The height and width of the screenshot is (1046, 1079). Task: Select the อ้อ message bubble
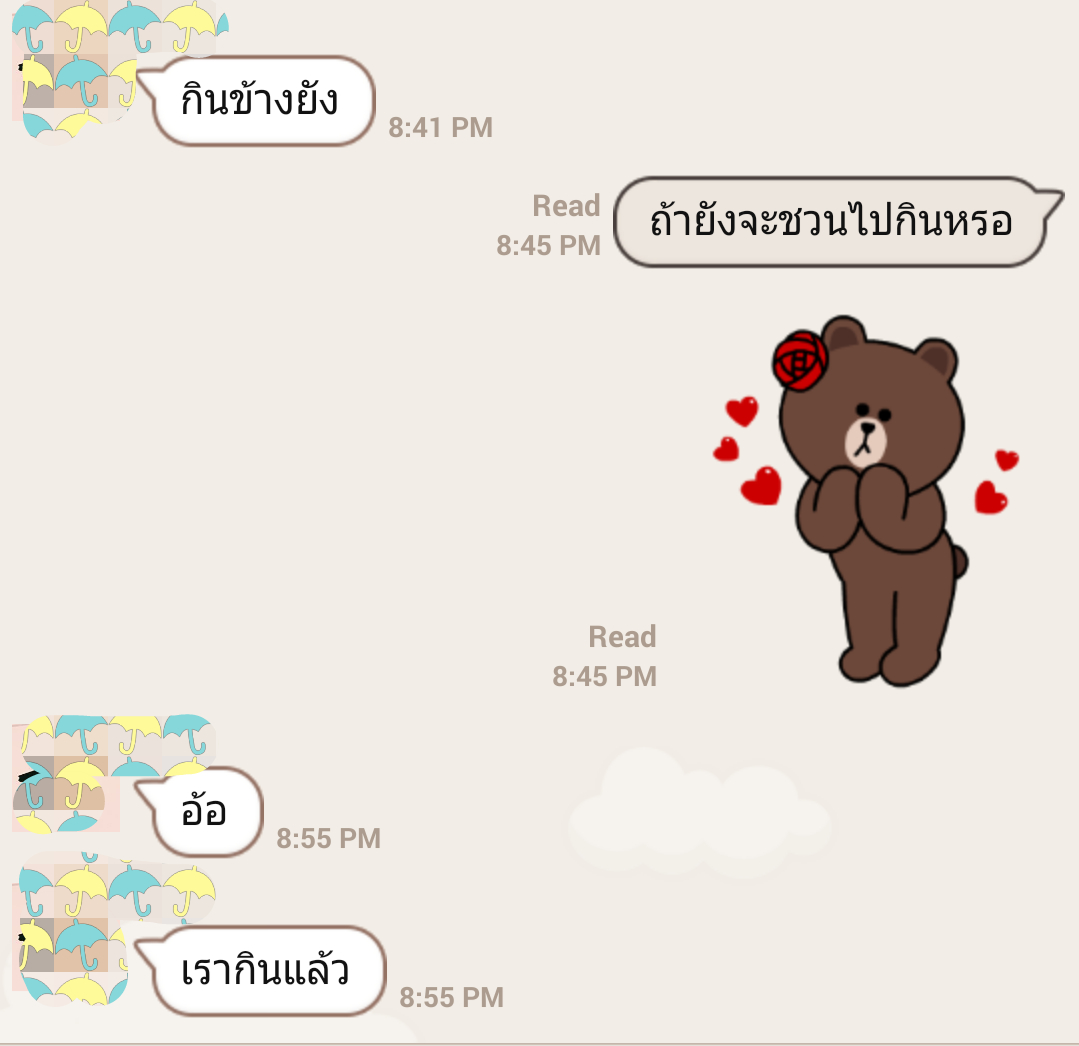[200, 812]
